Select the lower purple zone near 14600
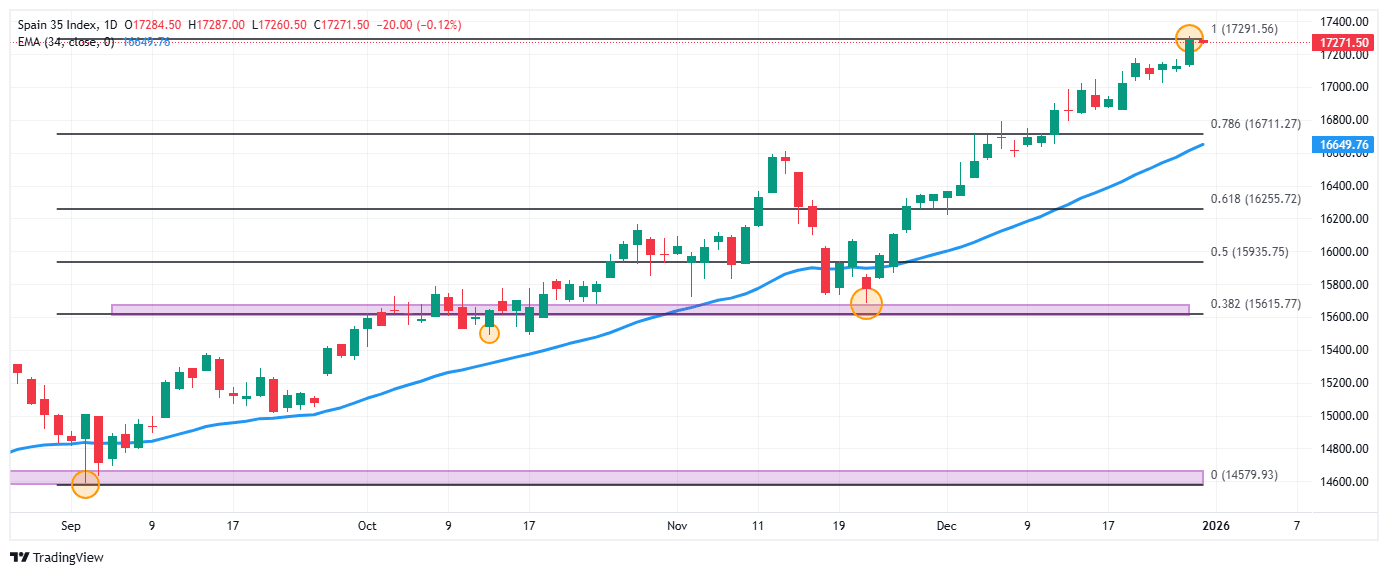The image size is (1388, 575). point(600,477)
